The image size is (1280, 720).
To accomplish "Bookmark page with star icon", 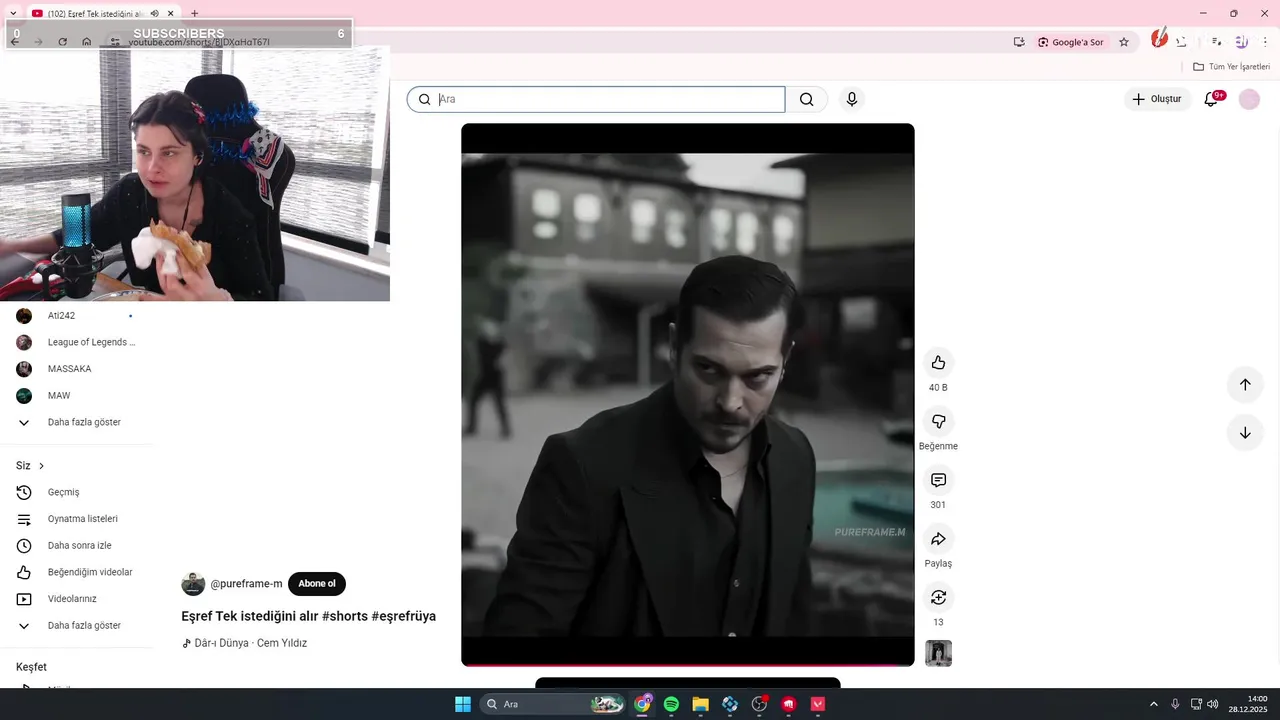I will click(1124, 42).
